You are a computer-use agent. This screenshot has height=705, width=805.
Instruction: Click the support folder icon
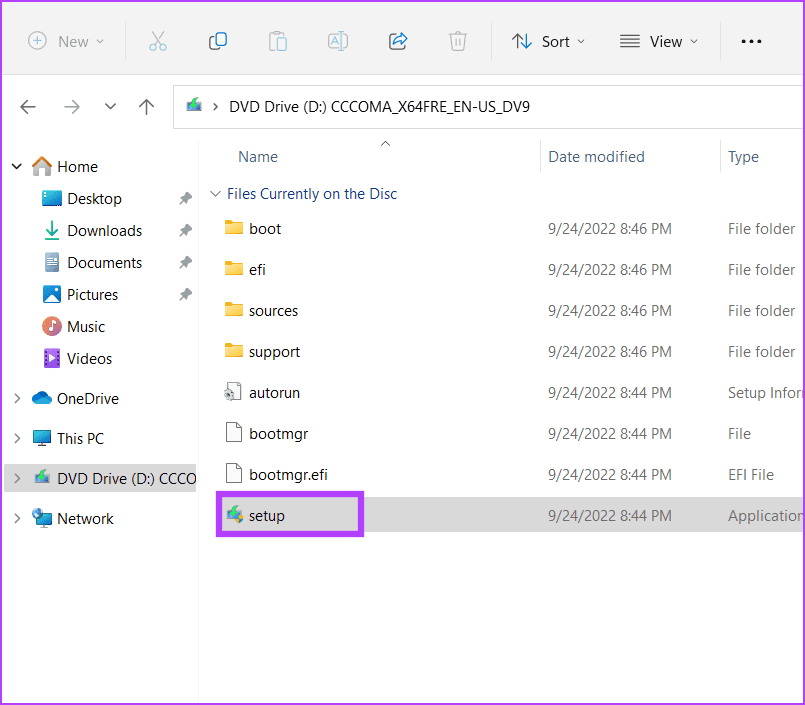pos(234,351)
